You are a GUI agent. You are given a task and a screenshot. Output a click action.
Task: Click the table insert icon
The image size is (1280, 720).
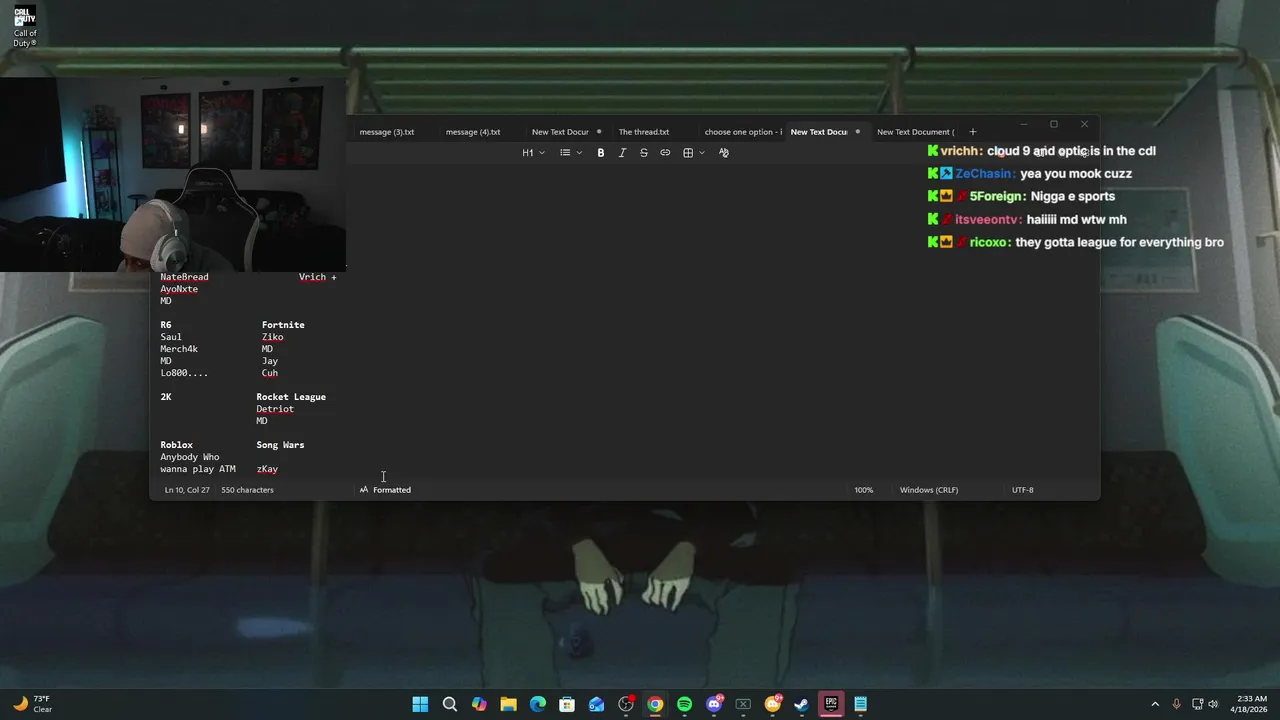tap(688, 153)
